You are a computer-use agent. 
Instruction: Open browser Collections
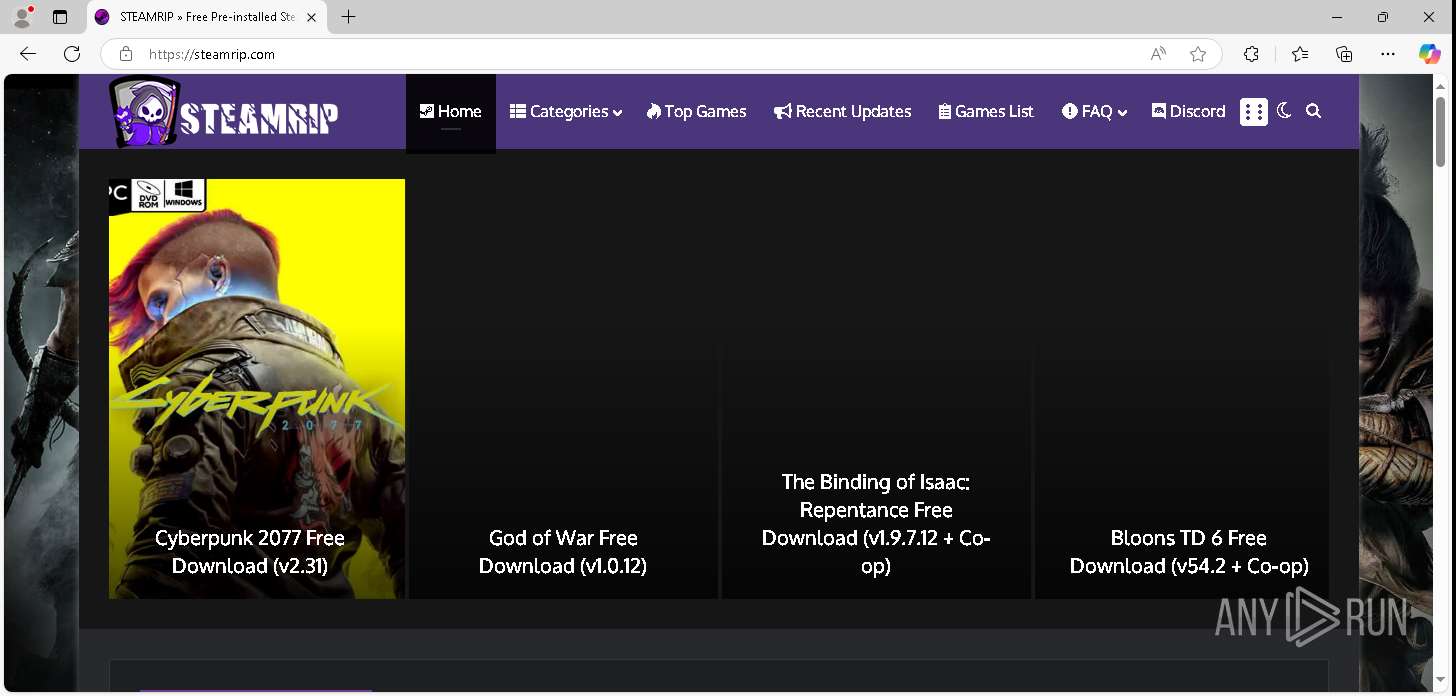[1344, 54]
